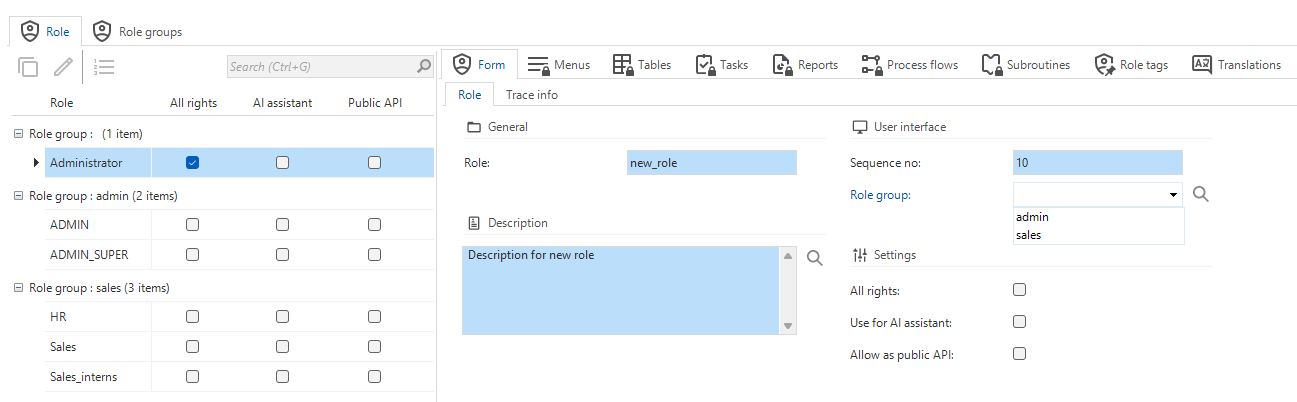Click the Role name field new_role
This screenshot has height=402, width=1297.
pos(712,163)
